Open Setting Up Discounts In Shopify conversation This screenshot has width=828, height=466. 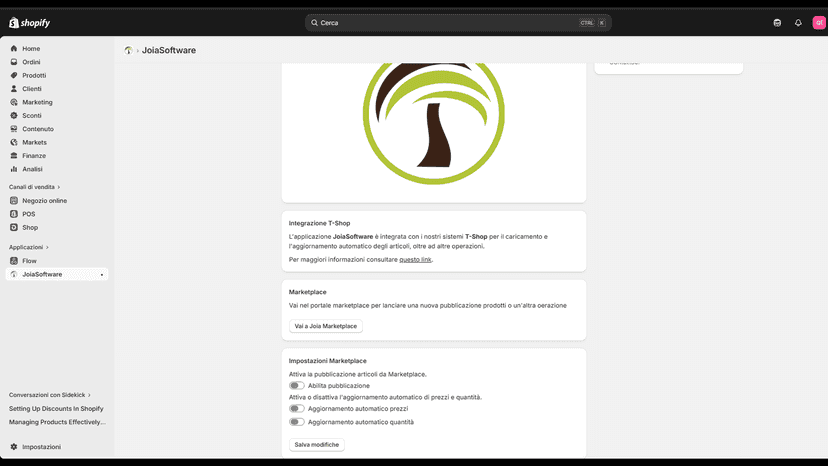click(57, 408)
